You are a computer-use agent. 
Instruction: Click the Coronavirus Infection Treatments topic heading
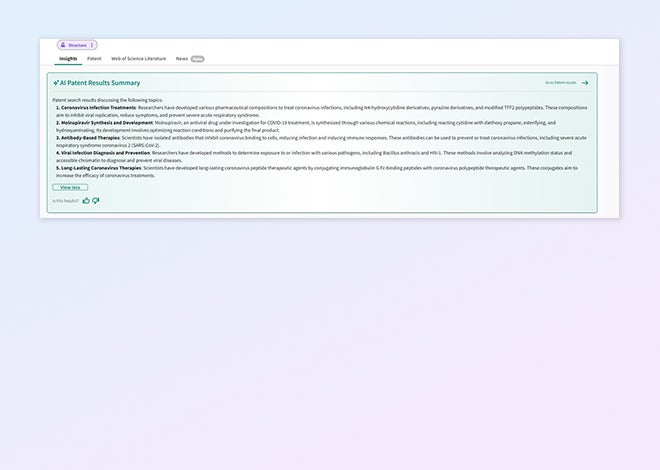(x=98, y=107)
